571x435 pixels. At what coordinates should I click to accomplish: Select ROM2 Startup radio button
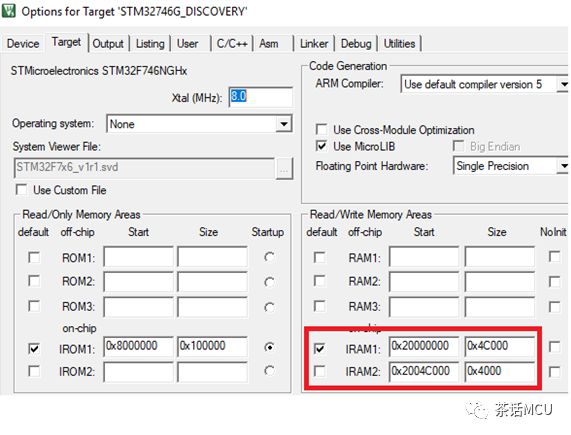coord(269,282)
